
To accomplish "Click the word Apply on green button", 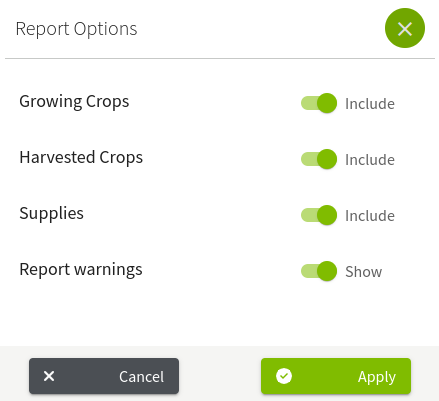I will tap(377, 377).
